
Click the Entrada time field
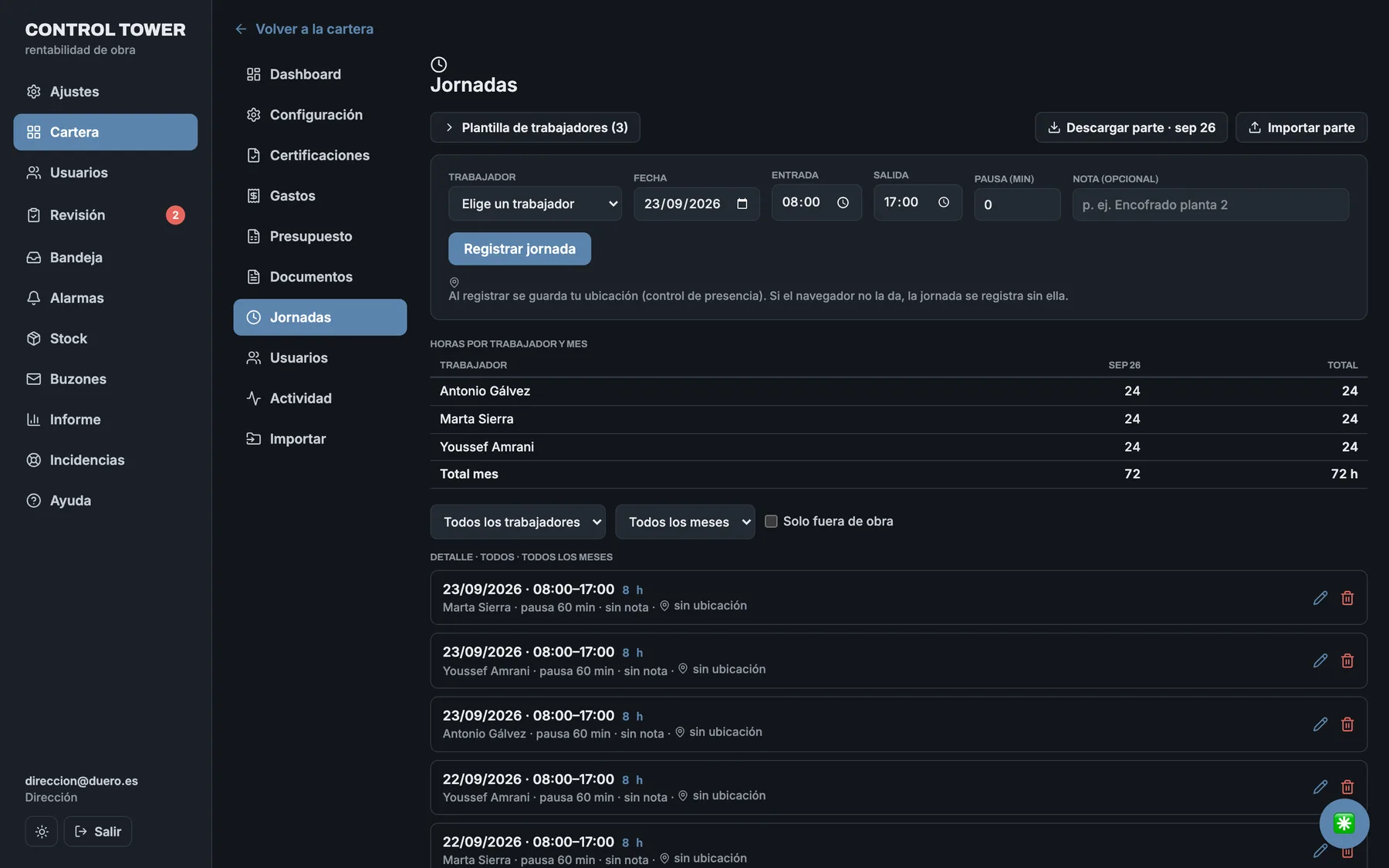[x=816, y=202]
